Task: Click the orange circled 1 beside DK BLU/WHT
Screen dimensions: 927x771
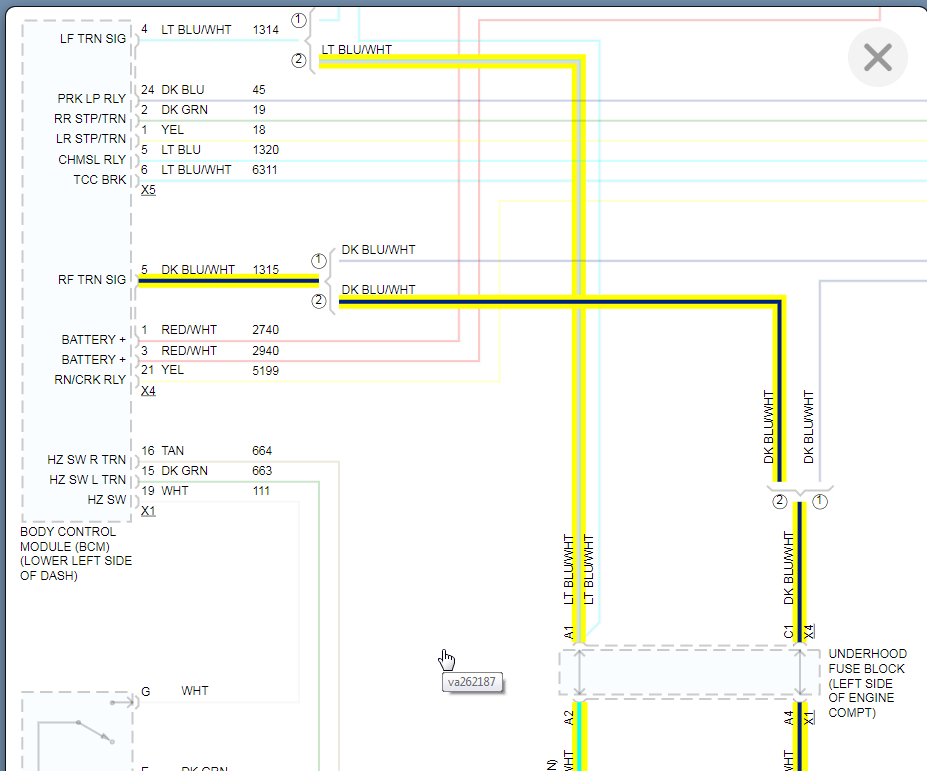Action: click(x=318, y=261)
